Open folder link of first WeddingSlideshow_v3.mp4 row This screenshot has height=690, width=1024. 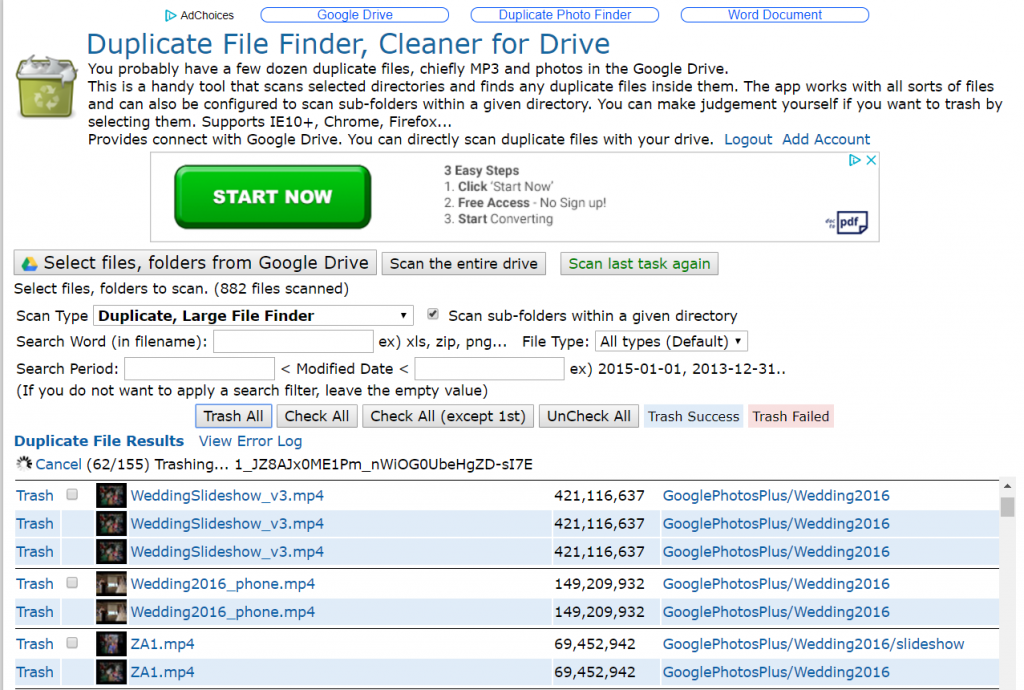(x=776, y=495)
